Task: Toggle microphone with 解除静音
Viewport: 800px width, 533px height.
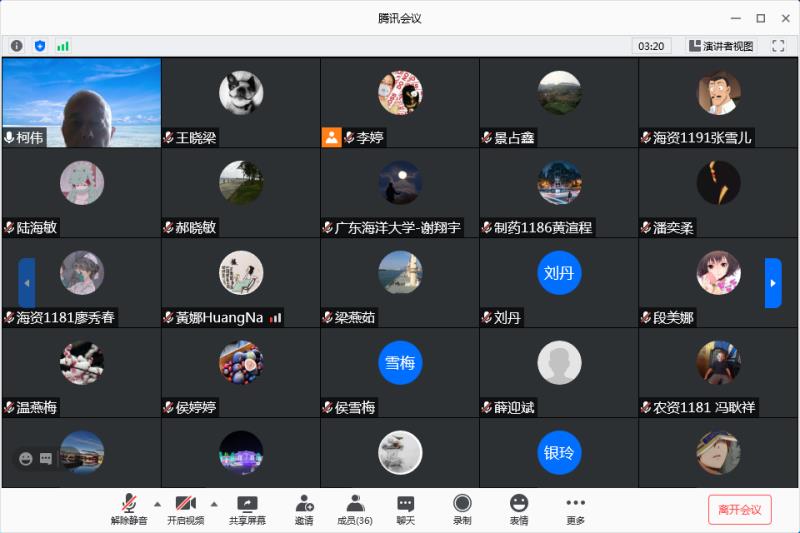Action: click(x=129, y=510)
